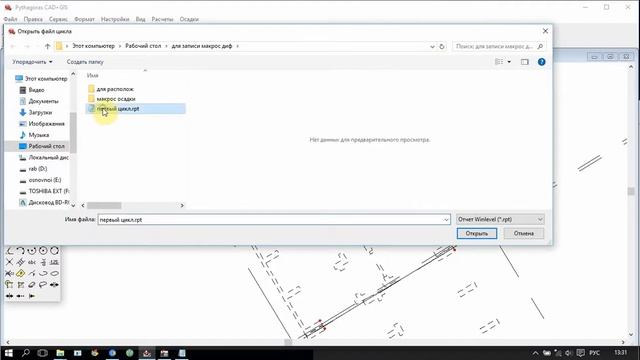The image size is (640, 360).
Task: Select folder для располож
Action: point(111,89)
